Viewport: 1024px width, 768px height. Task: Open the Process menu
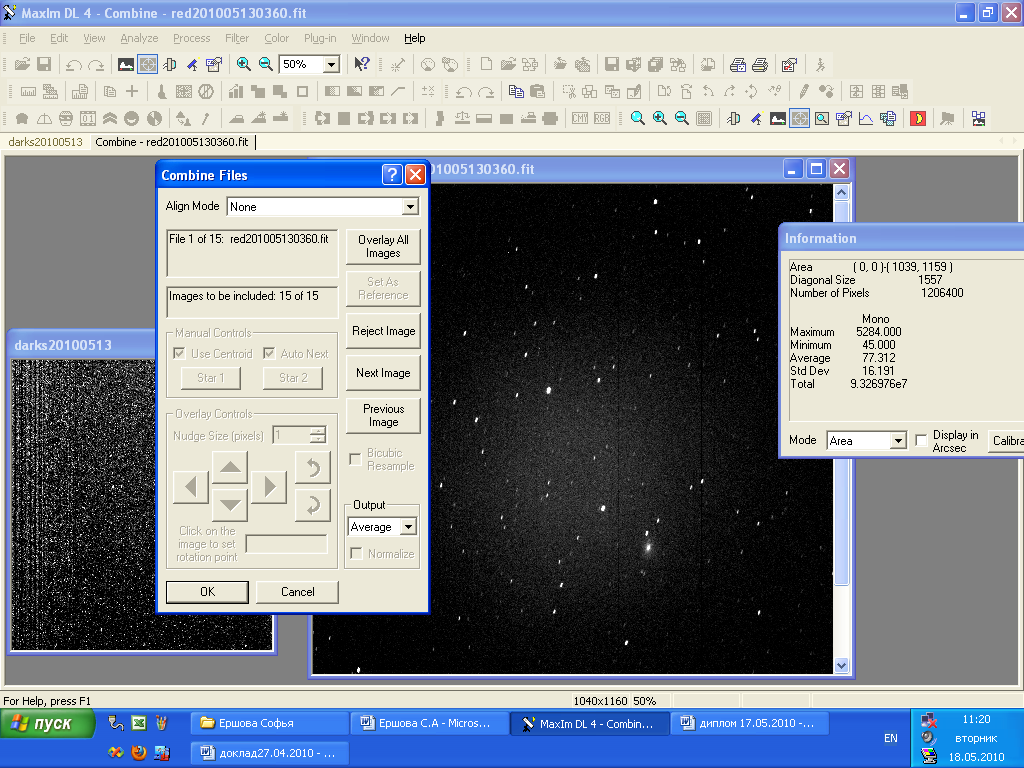(x=191, y=38)
